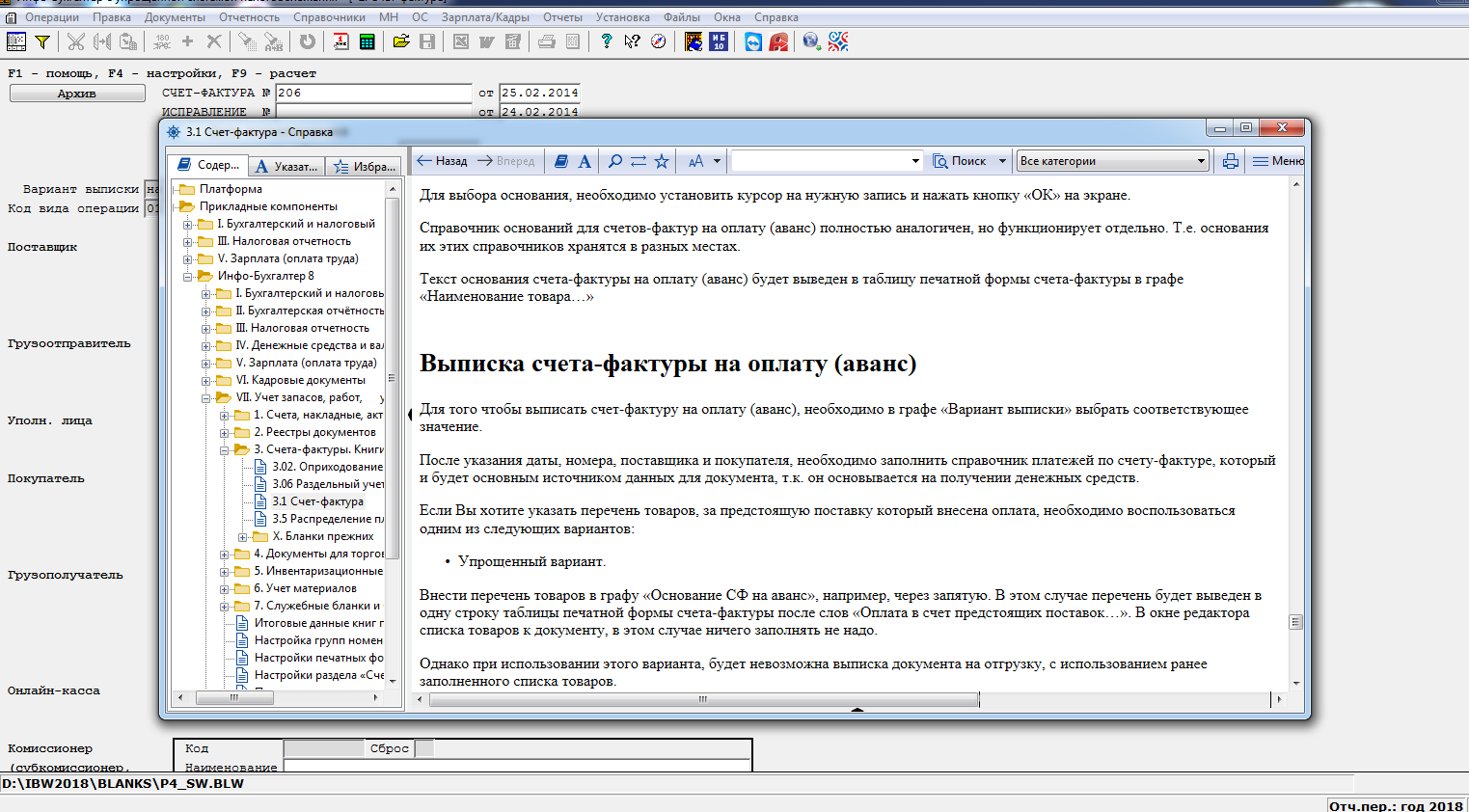The height and width of the screenshot is (812, 1469).
Task: Select 3.1 Счет-фактура in help tree
Action: point(317,501)
